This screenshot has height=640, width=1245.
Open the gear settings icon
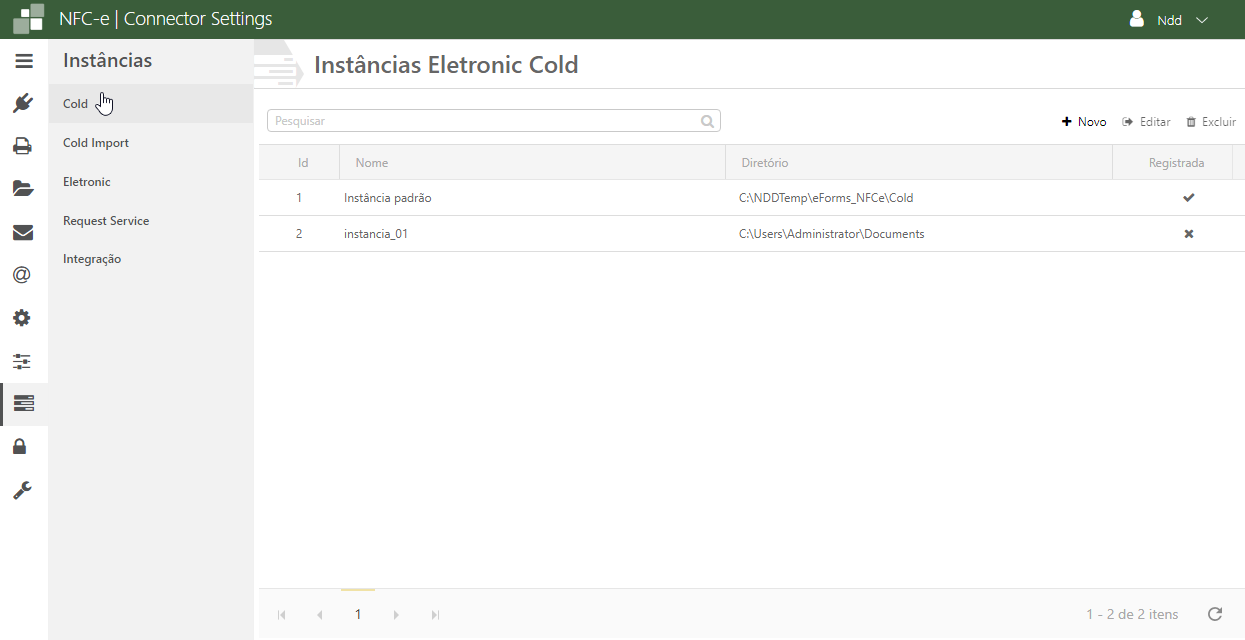pyautogui.click(x=22, y=318)
